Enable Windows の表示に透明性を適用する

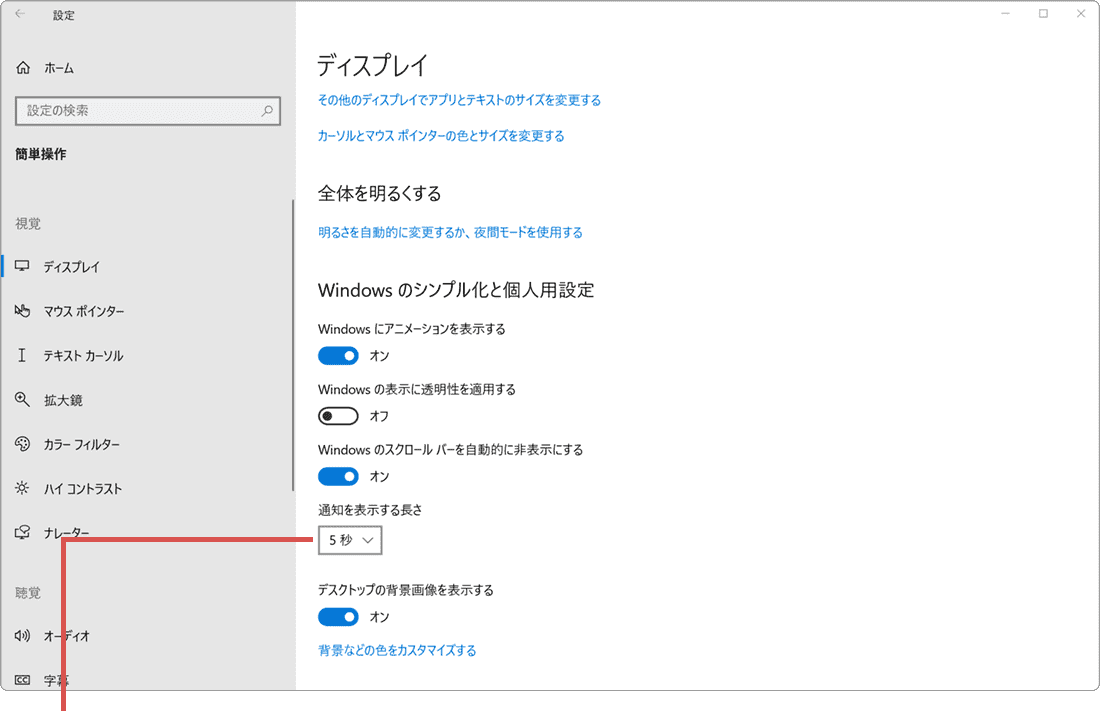[x=338, y=415]
